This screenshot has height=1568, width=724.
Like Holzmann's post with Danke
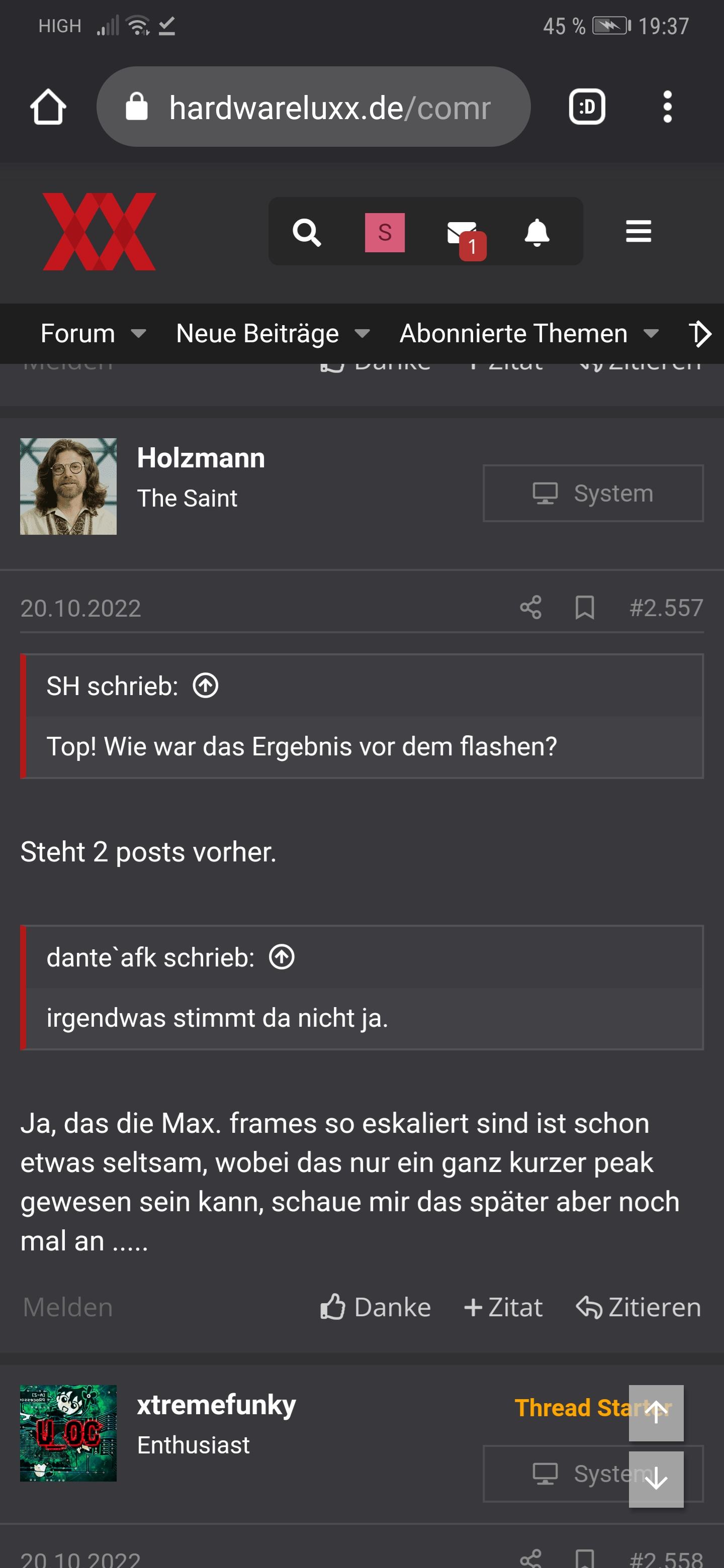click(376, 1307)
